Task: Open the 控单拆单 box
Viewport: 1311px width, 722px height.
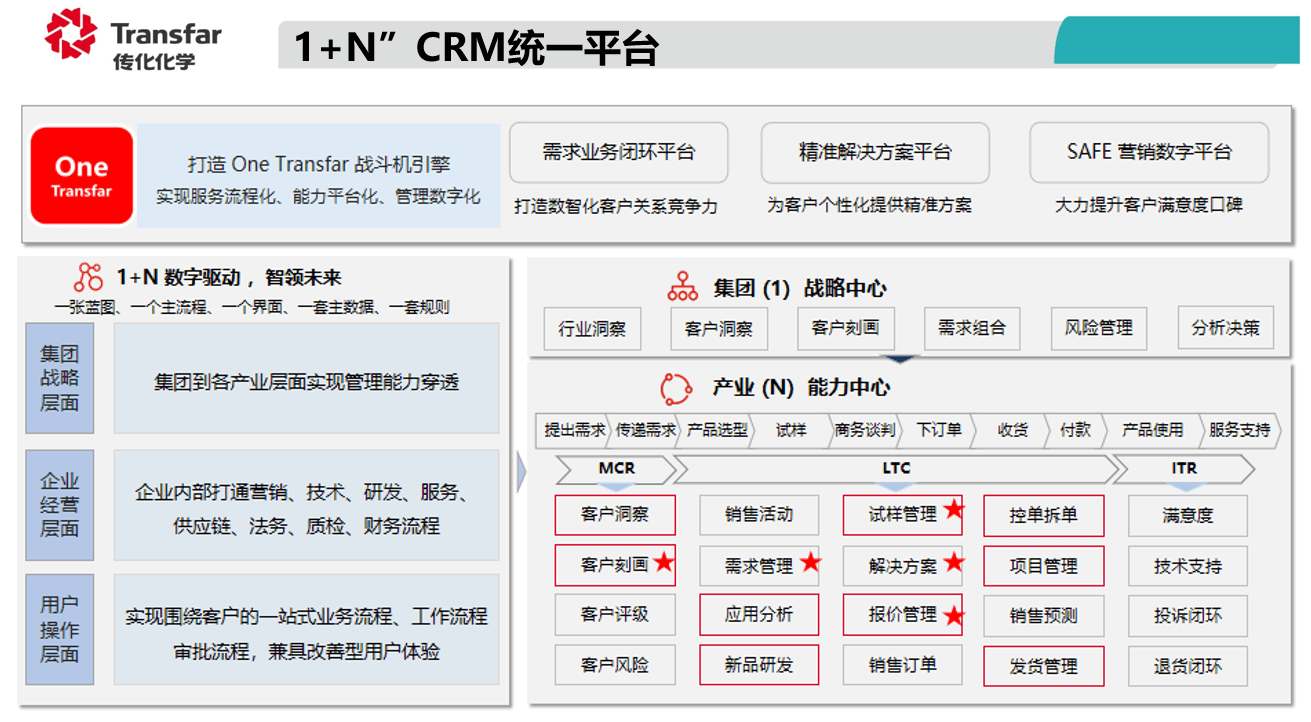Action: pyautogui.click(x=1044, y=516)
